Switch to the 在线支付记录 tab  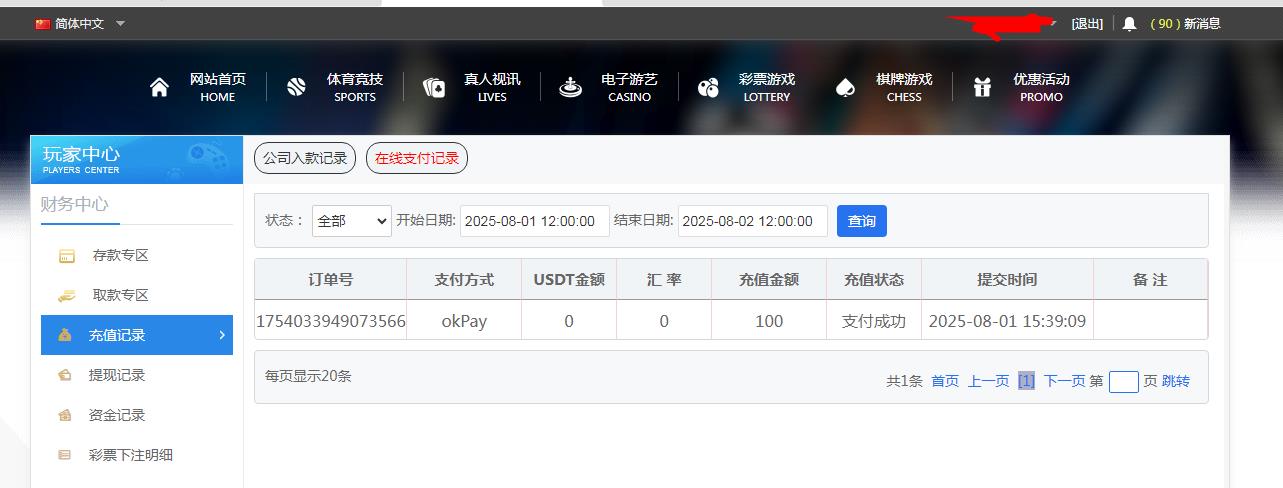pyautogui.click(x=417, y=158)
